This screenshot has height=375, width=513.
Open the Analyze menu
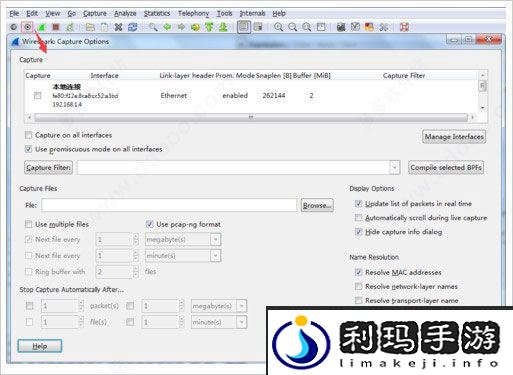[125, 13]
